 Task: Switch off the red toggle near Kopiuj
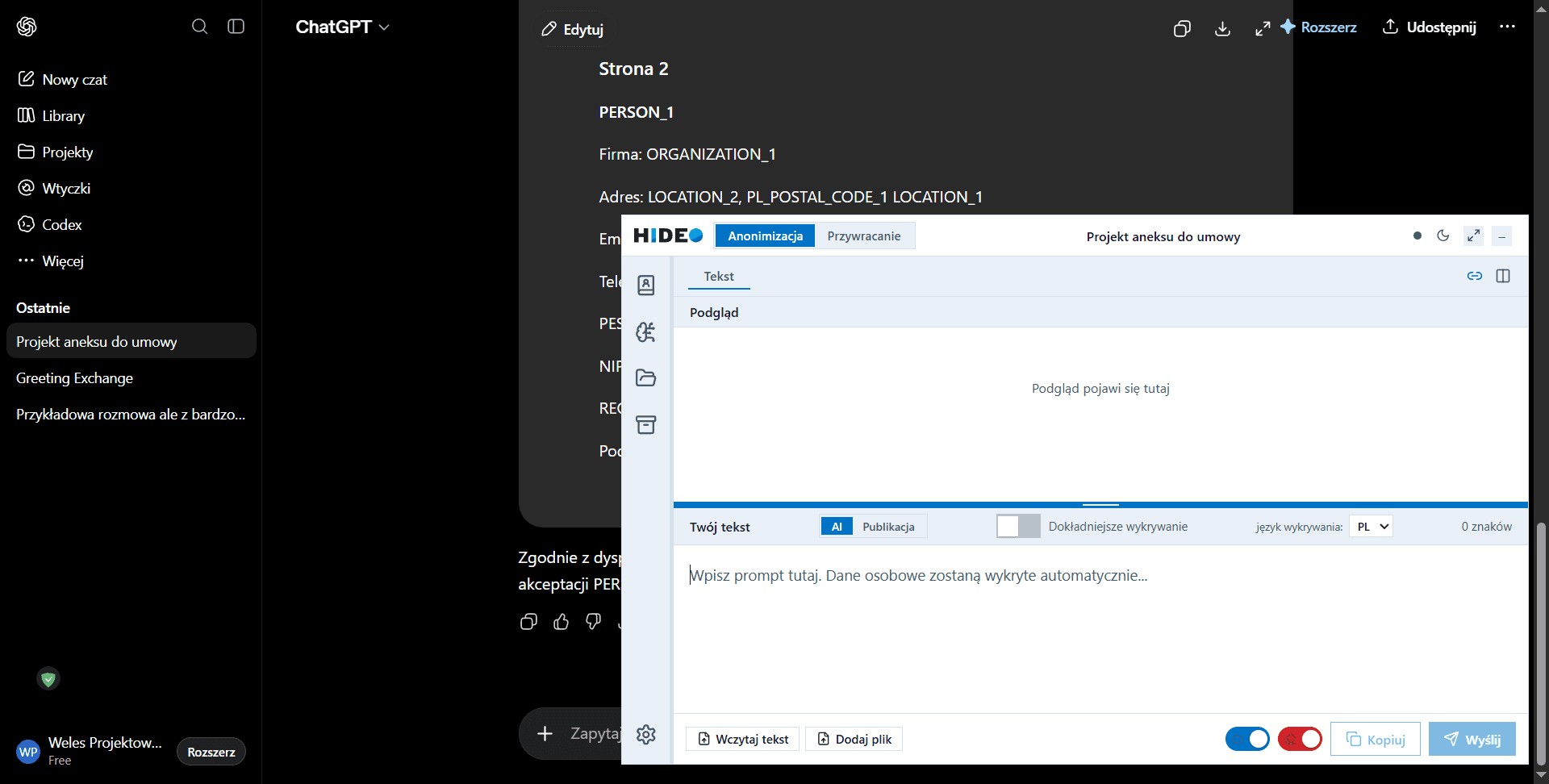point(1300,739)
